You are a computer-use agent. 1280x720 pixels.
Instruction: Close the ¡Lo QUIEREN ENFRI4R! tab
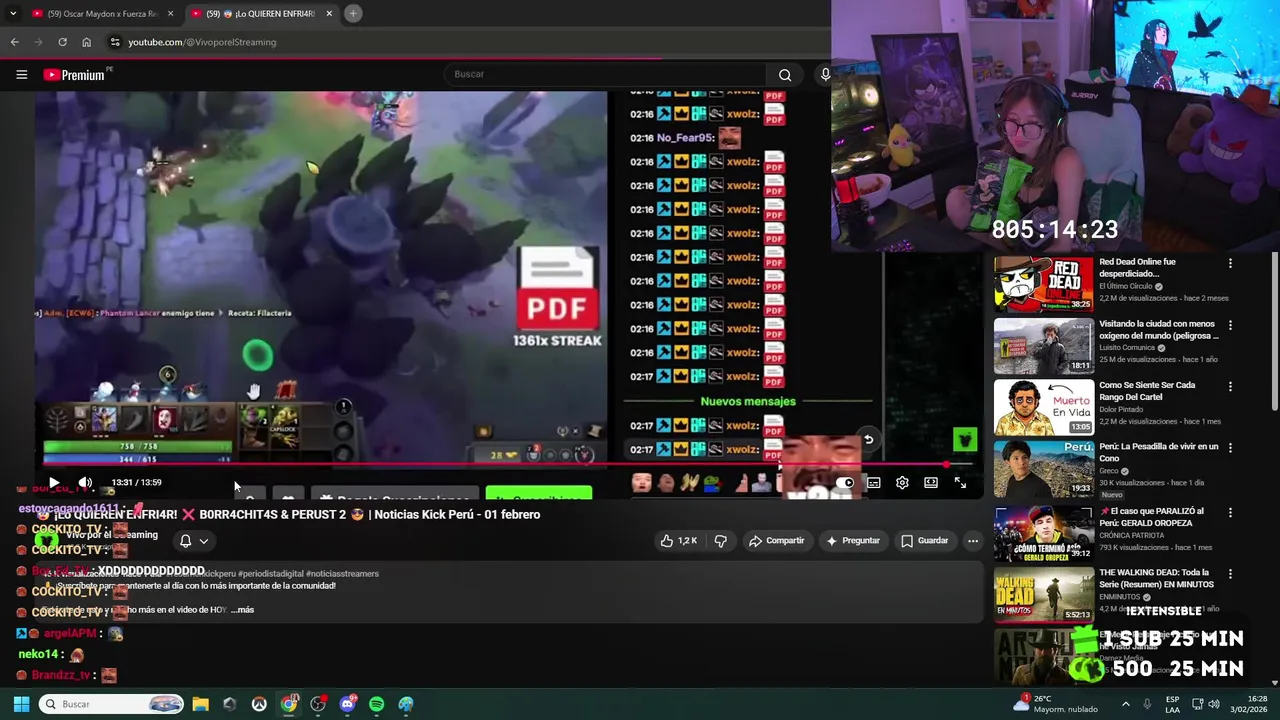(327, 13)
